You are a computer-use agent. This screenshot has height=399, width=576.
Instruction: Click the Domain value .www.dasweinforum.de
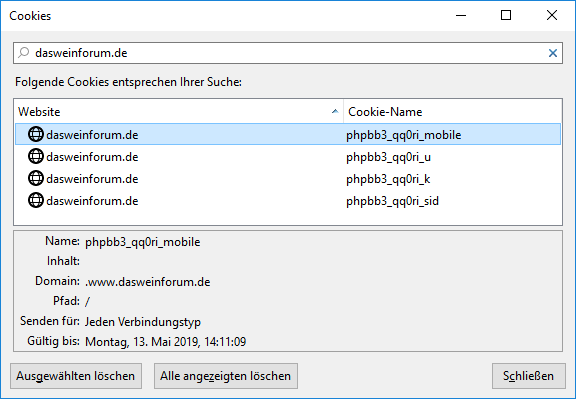pos(148,282)
